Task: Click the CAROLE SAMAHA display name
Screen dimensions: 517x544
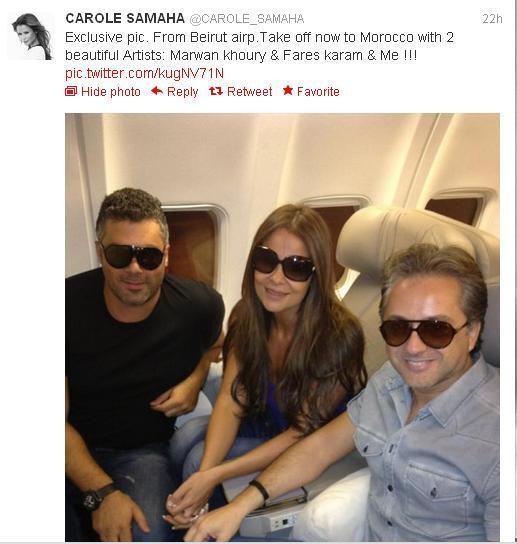Action: (125, 18)
